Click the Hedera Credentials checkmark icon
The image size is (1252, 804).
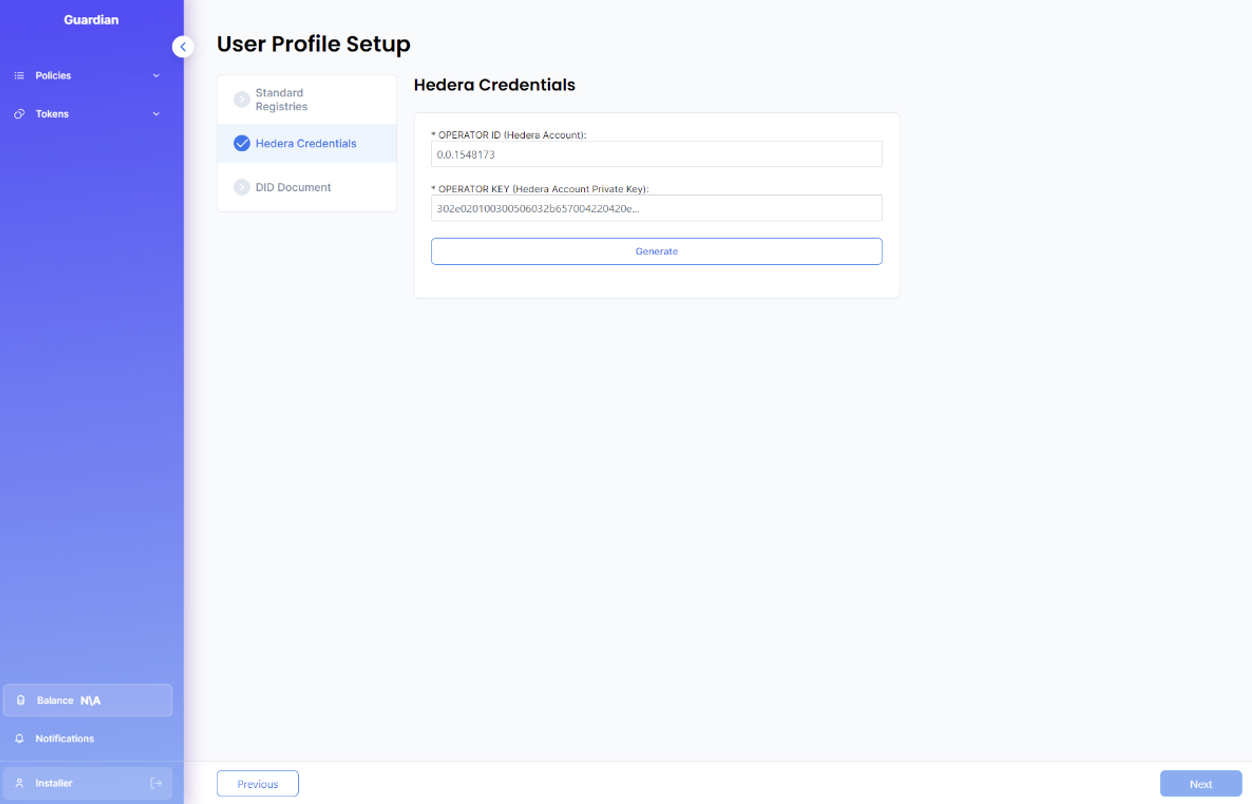click(241, 143)
